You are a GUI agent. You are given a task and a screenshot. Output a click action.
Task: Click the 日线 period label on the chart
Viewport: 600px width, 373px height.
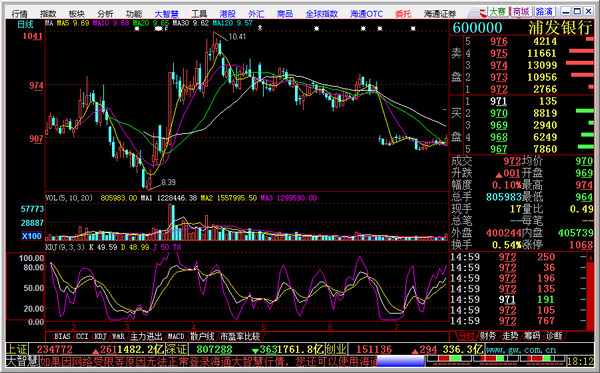(x=25, y=24)
